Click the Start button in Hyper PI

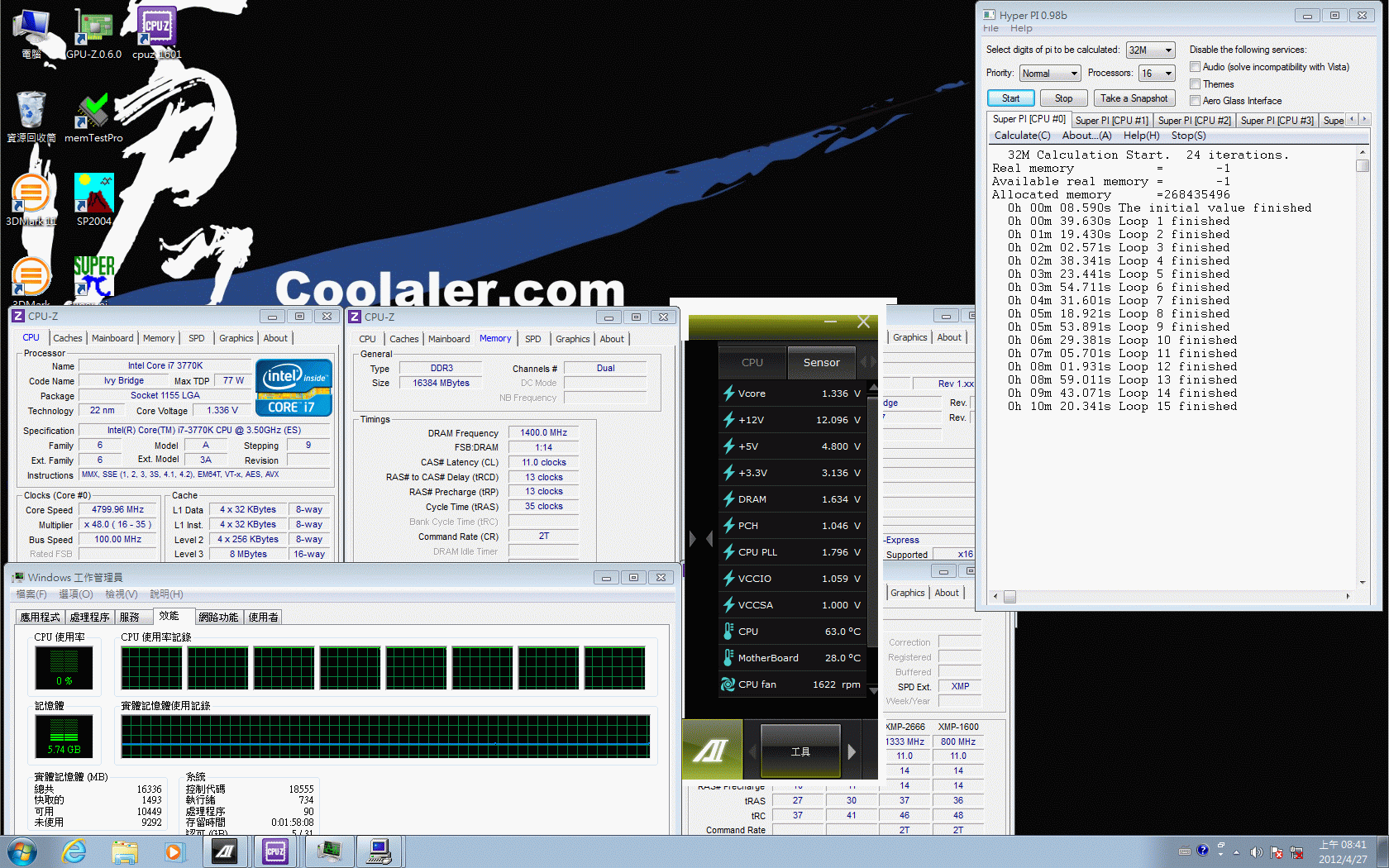(1010, 98)
